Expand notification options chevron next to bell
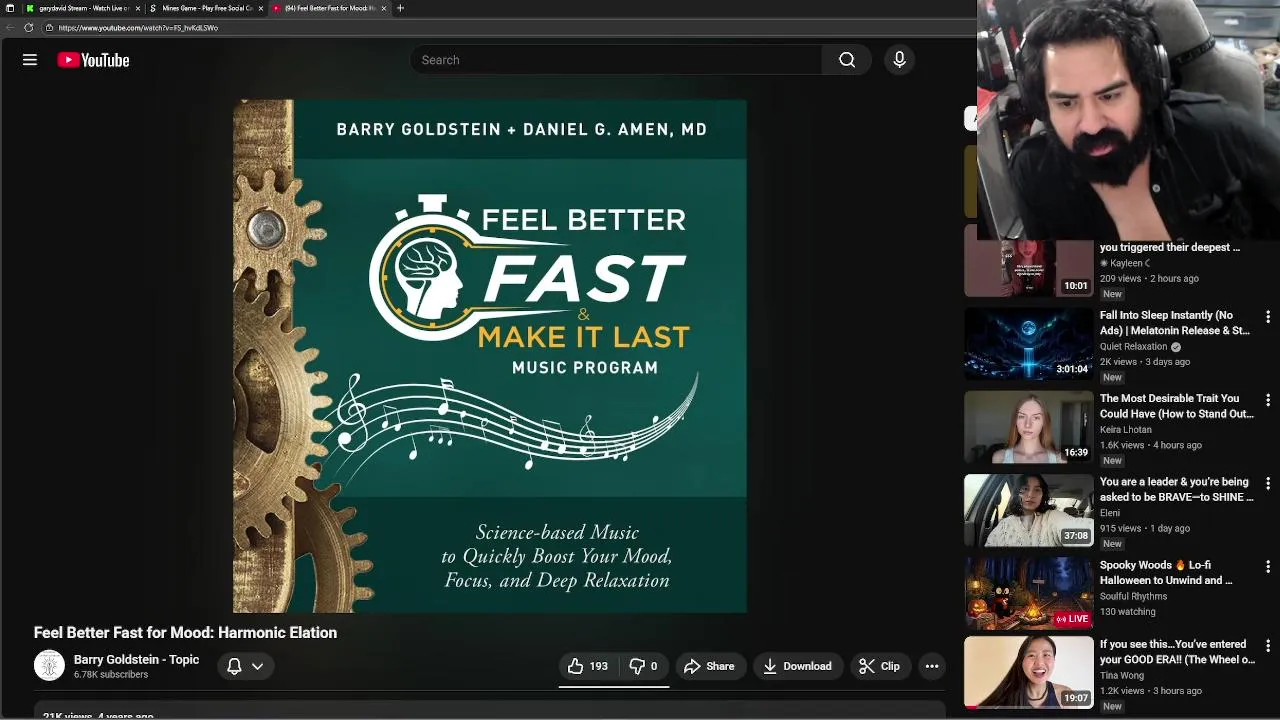Screen dimensions: 1280x720 click(257, 666)
